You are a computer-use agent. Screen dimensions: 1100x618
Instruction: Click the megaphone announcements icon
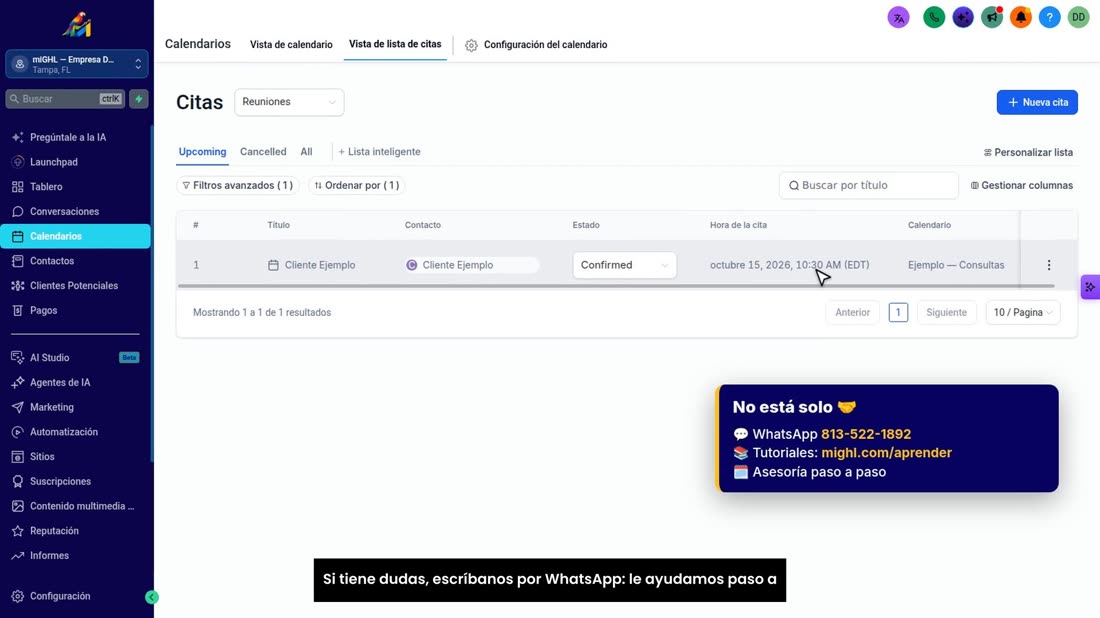(x=992, y=18)
